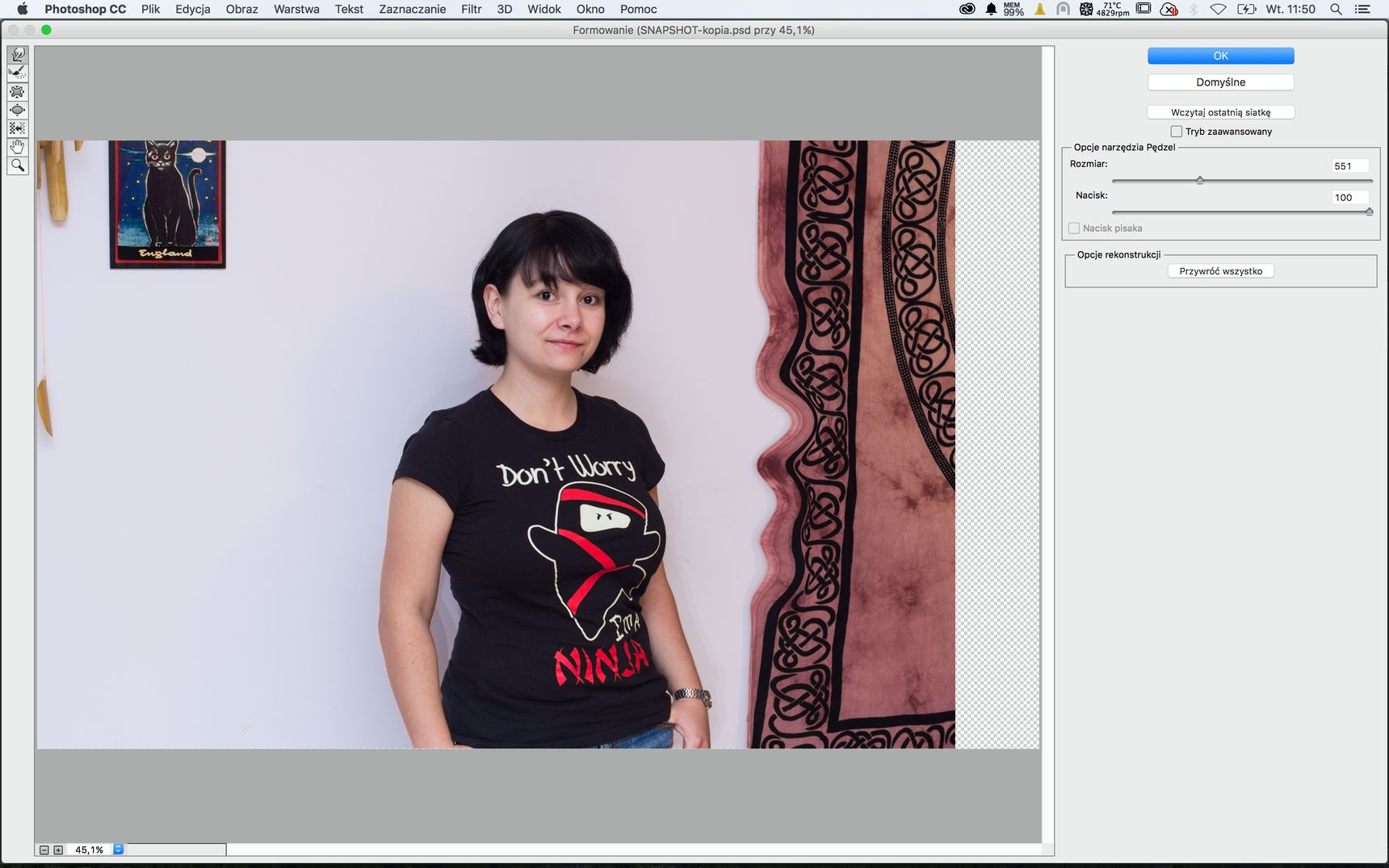Open the 3D menu
Screen dimensions: 1389x868
click(505, 9)
